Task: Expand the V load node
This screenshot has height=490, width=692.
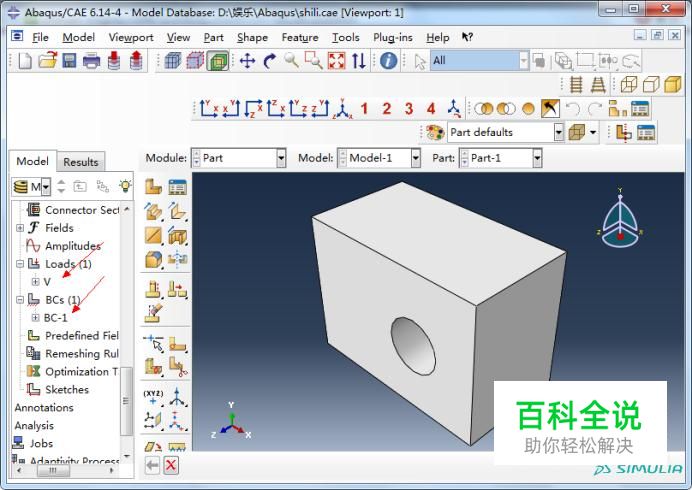Action: 35,282
